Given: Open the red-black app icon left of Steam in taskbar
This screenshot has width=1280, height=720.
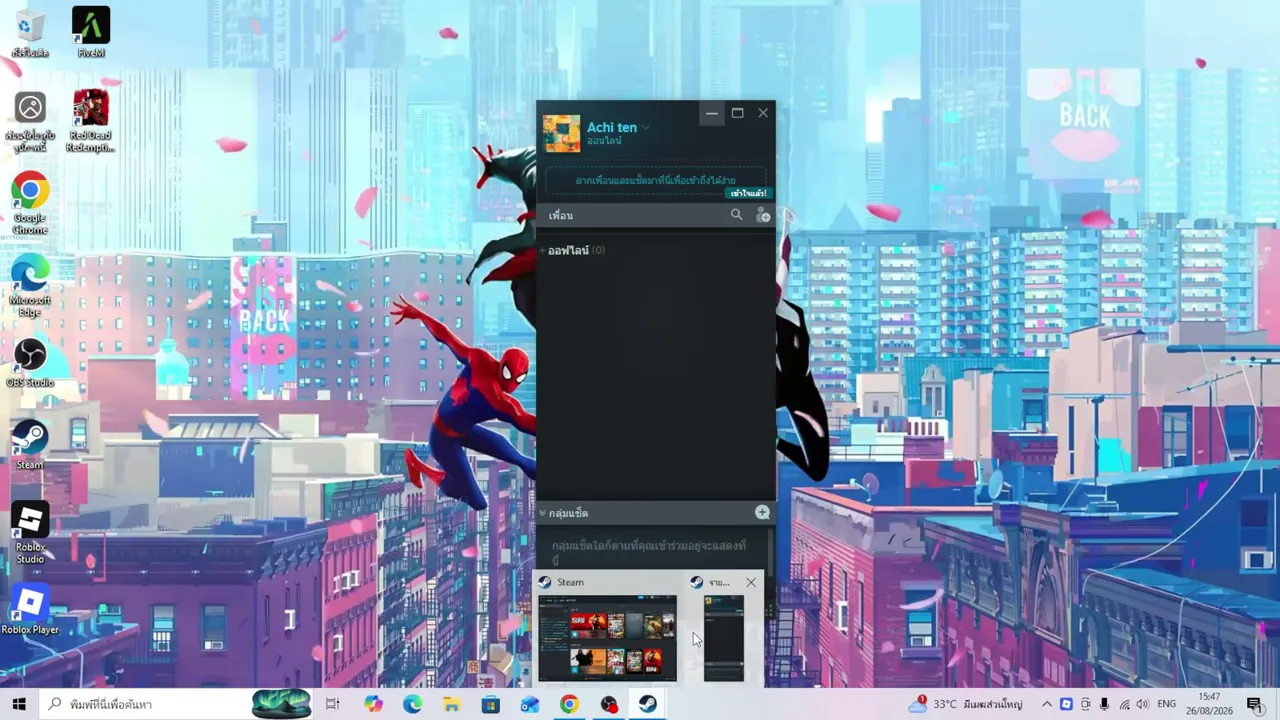Looking at the screenshot, I should pyautogui.click(x=608, y=704).
